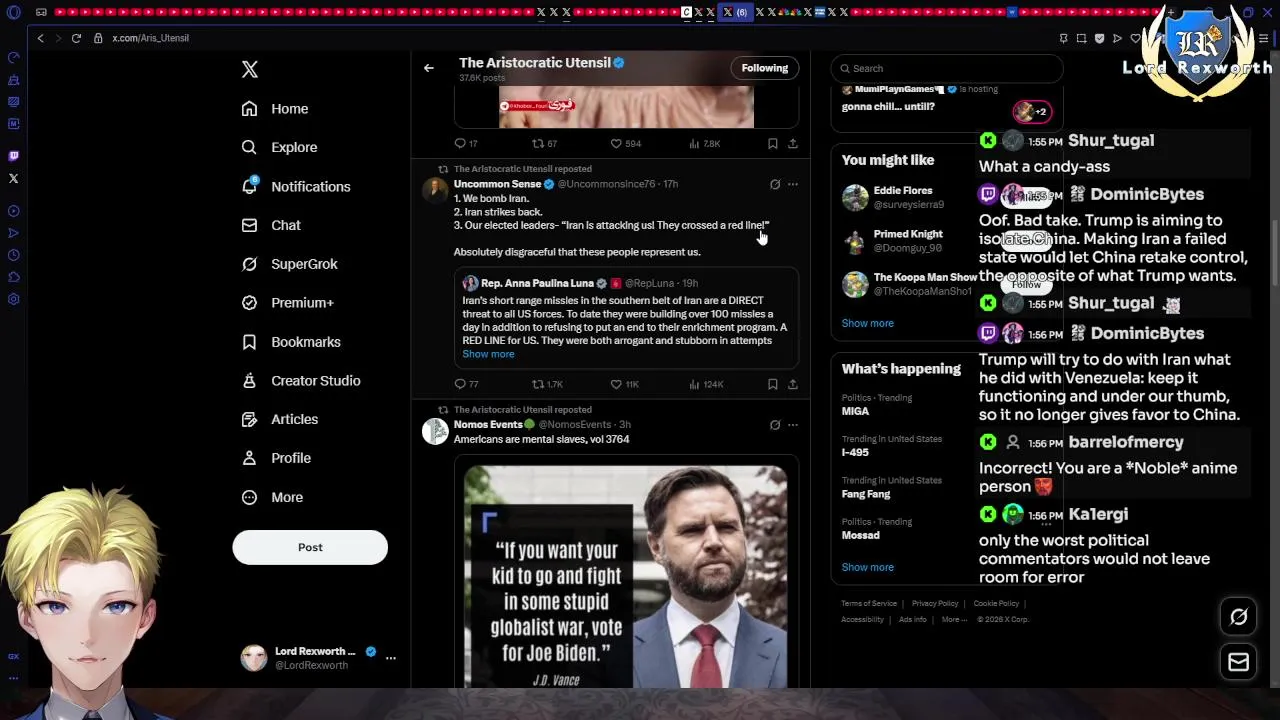Open Creator Studio in sidebar
The image size is (1280, 720).
(301, 380)
